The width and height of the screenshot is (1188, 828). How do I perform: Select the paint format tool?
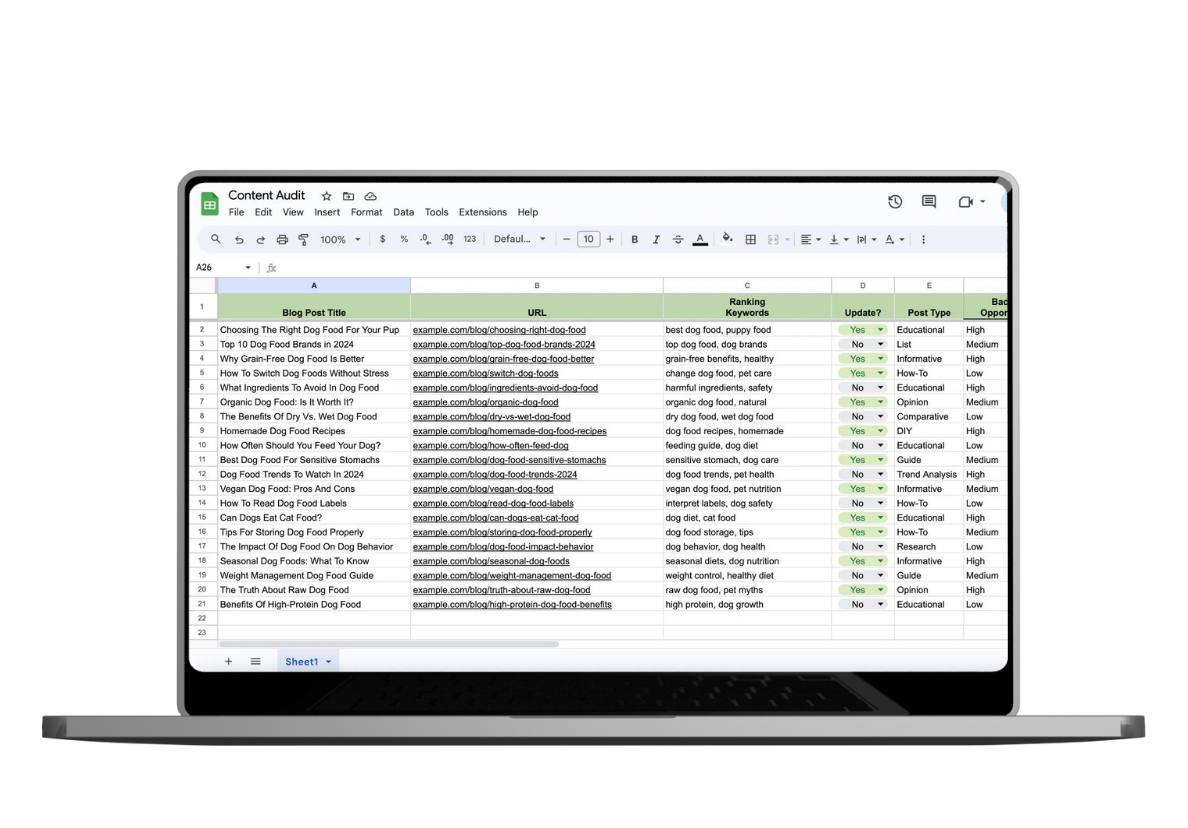pyautogui.click(x=303, y=240)
